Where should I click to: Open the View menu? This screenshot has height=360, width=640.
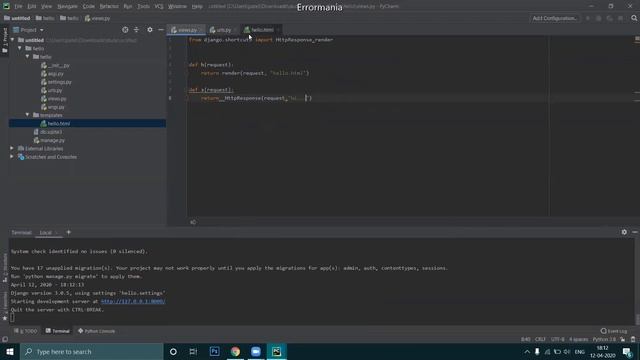(x=47, y=7)
